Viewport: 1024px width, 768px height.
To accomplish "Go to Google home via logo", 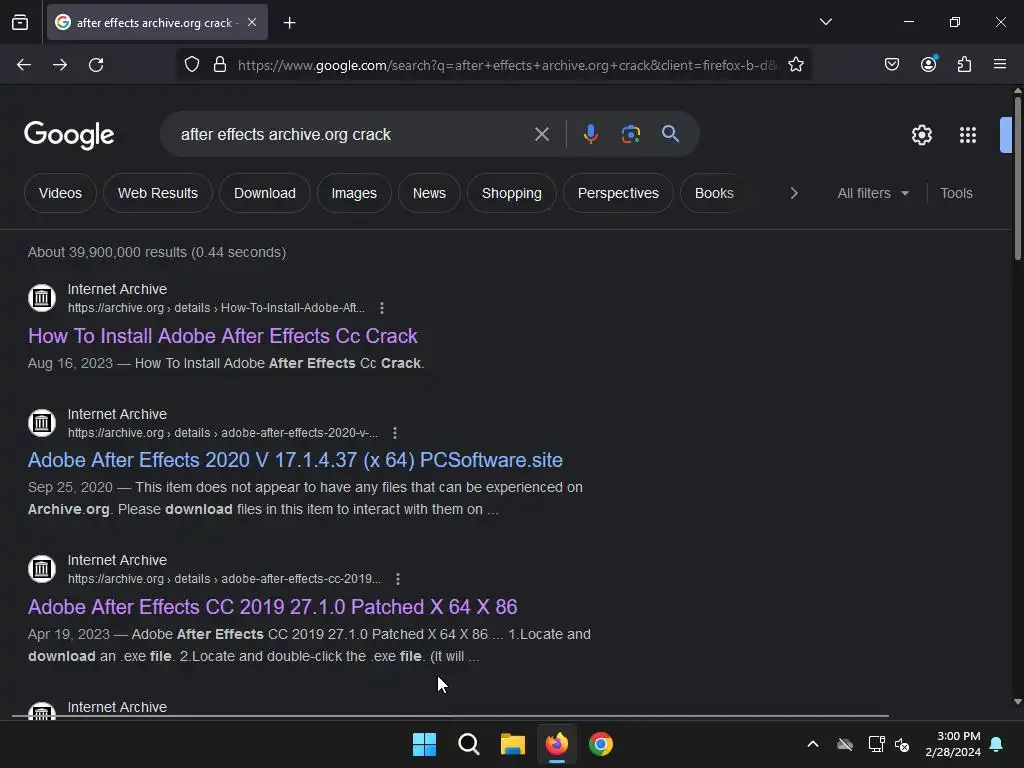I will click(69, 135).
